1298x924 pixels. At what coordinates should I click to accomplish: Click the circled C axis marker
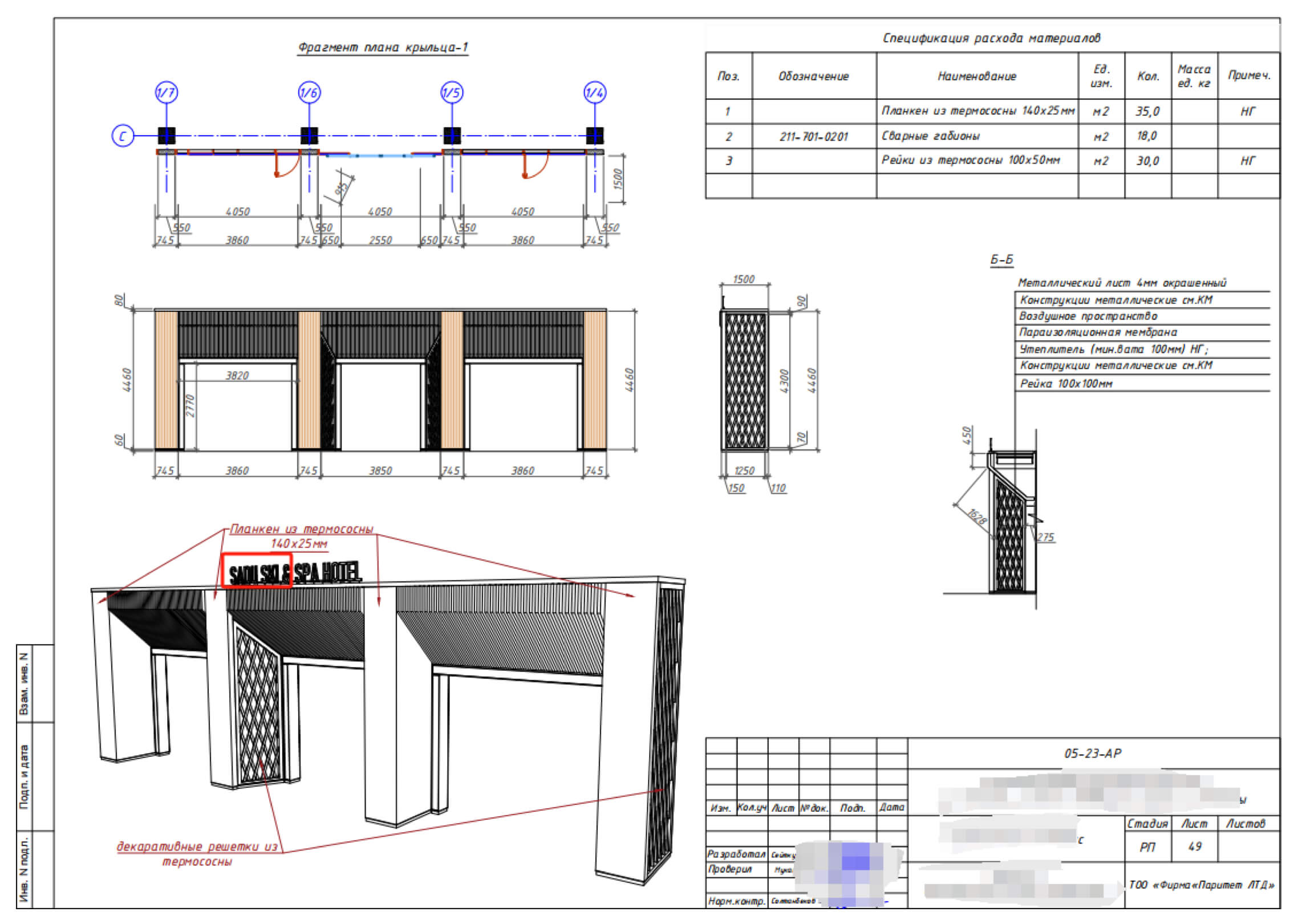(123, 136)
